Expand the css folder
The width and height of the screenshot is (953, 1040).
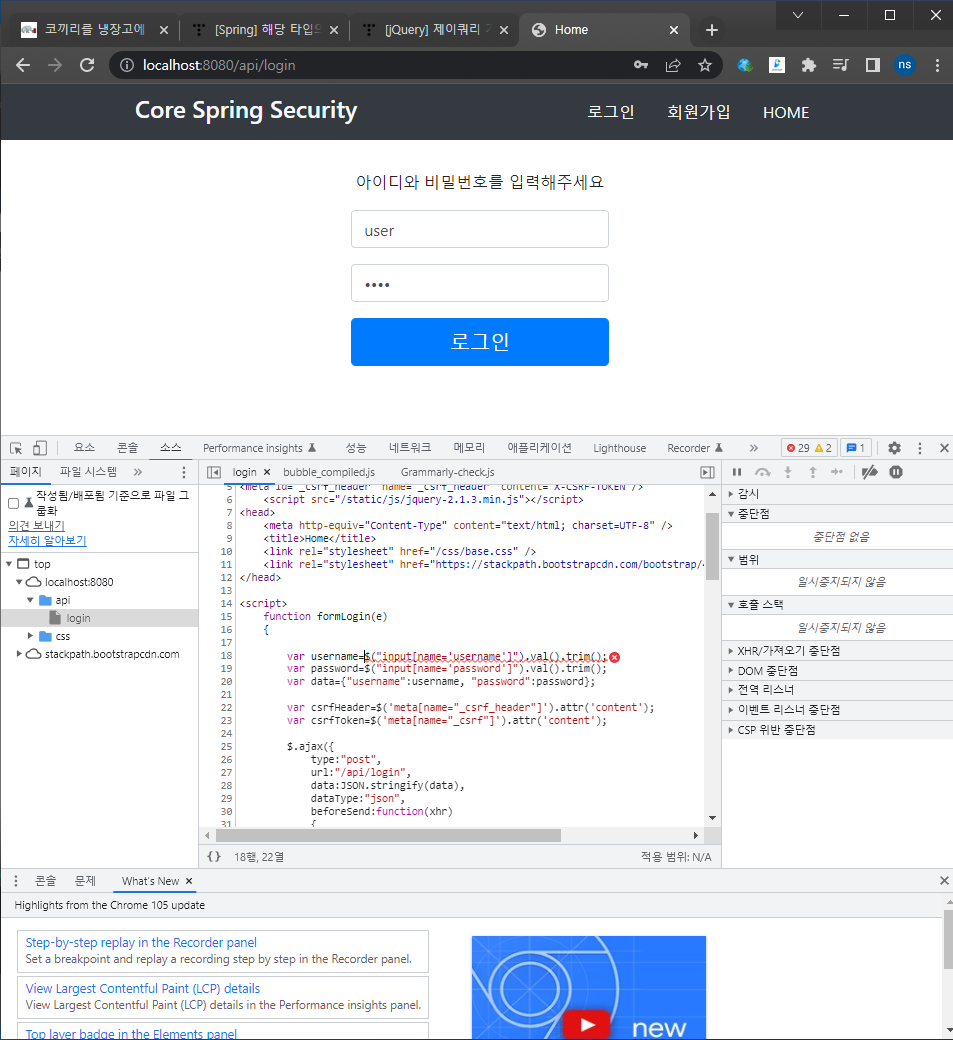click(30, 635)
